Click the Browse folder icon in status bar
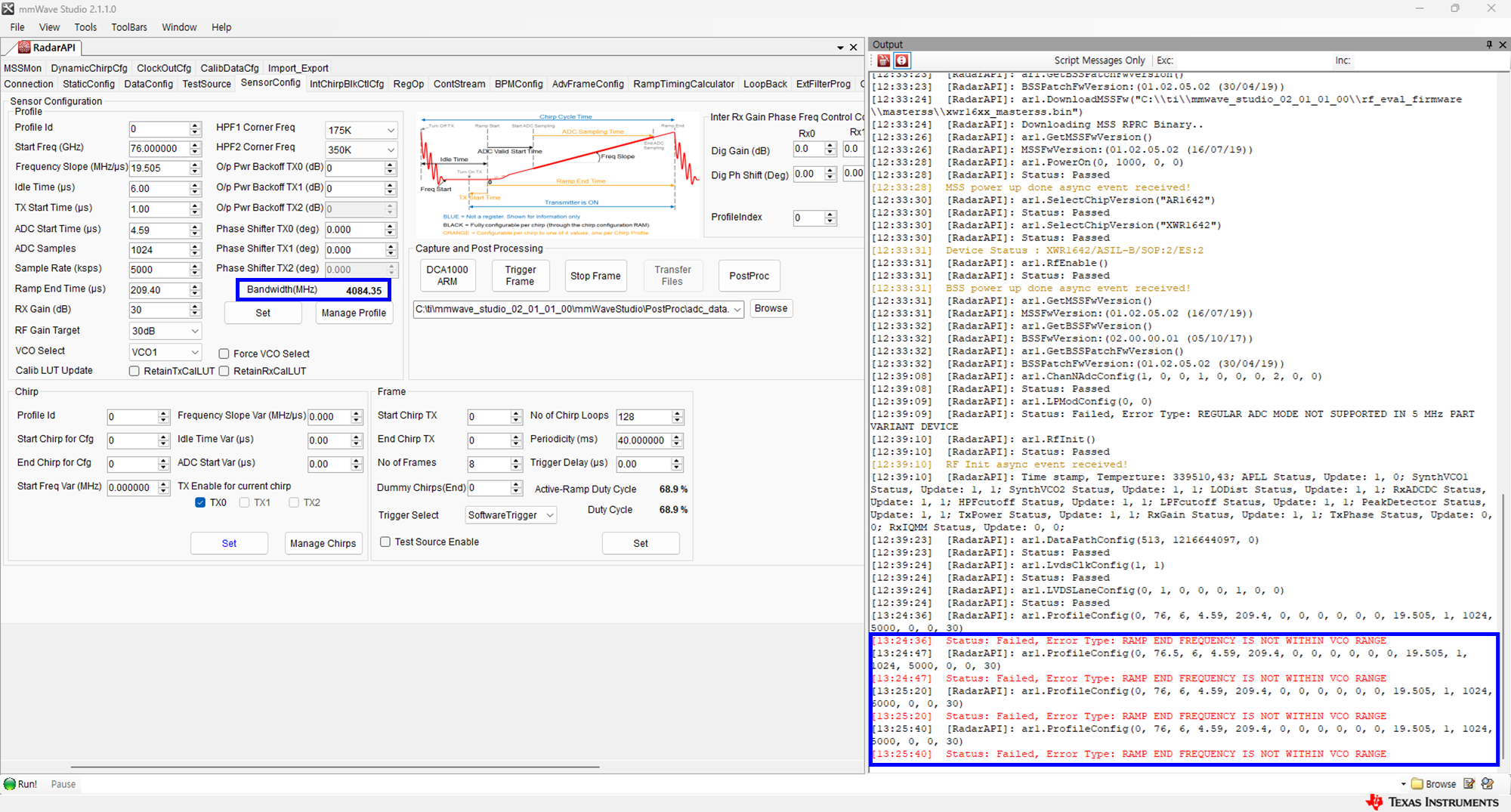1511x812 pixels. (1417, 784)
